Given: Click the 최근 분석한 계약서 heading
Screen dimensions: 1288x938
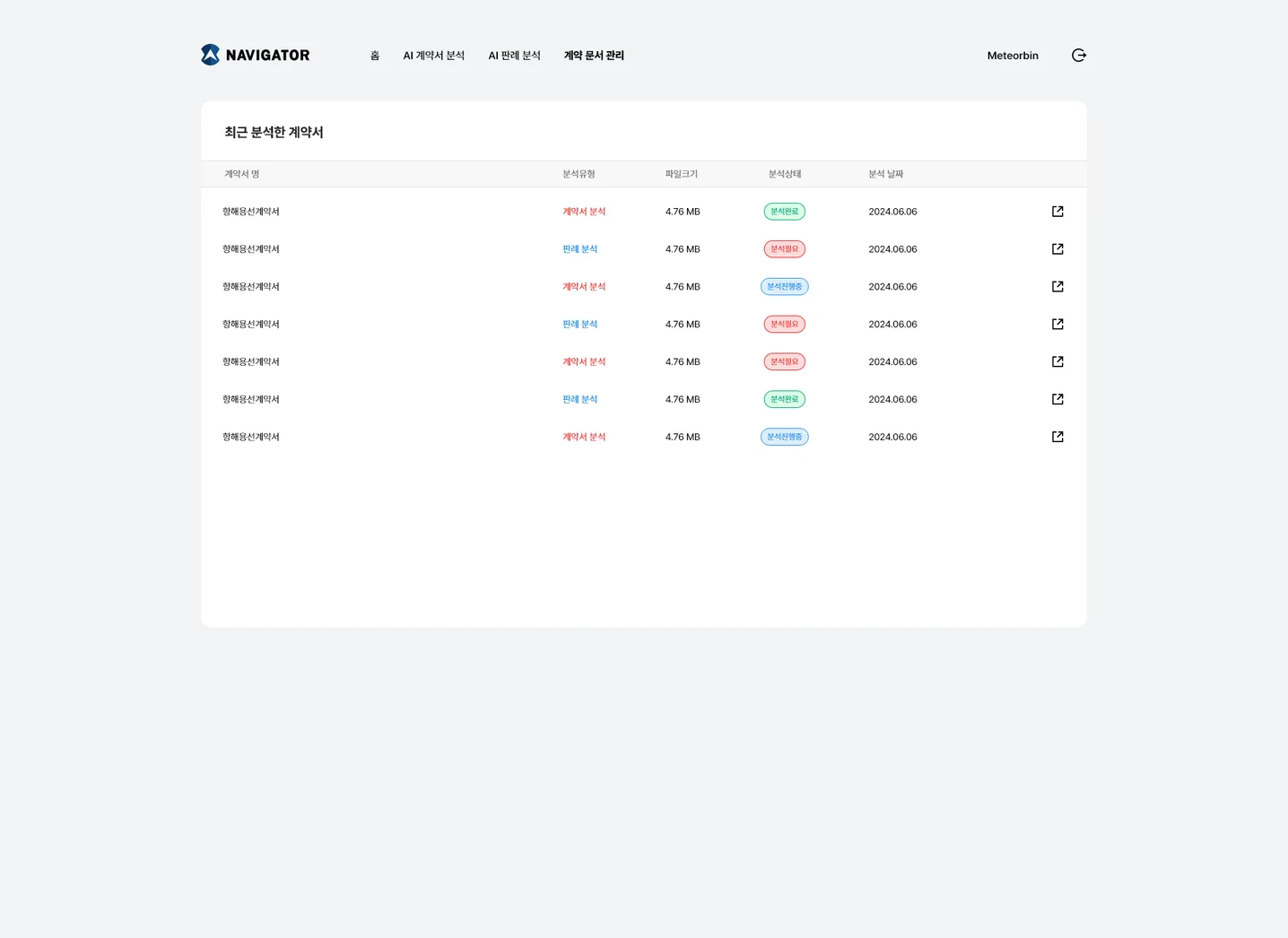Looking at the screenshot, I should pyautogui.click(x=274, y=132).
